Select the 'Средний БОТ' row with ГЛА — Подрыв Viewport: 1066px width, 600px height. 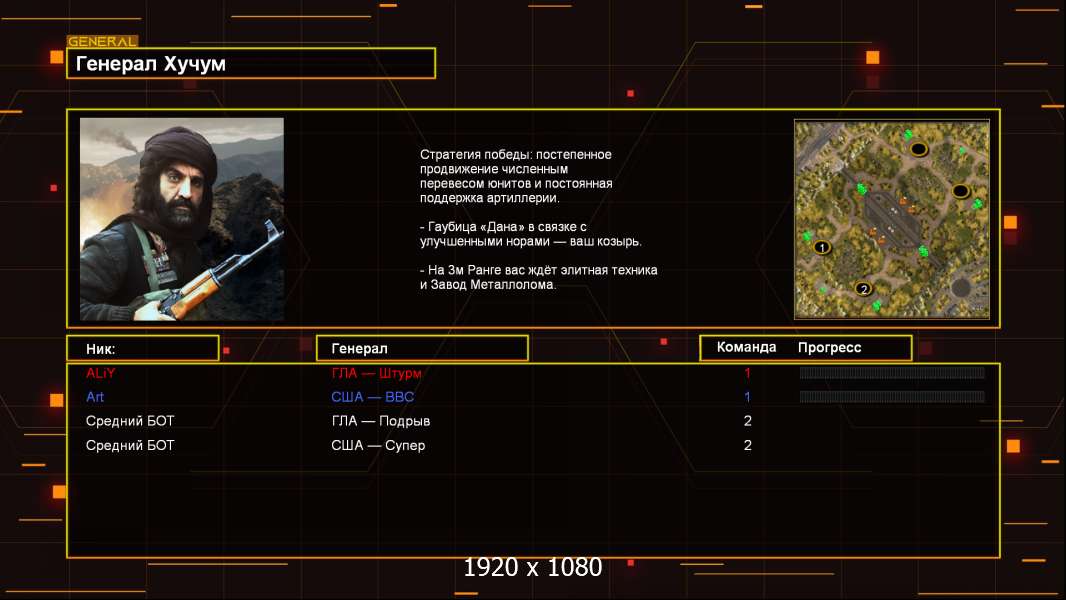533,421
